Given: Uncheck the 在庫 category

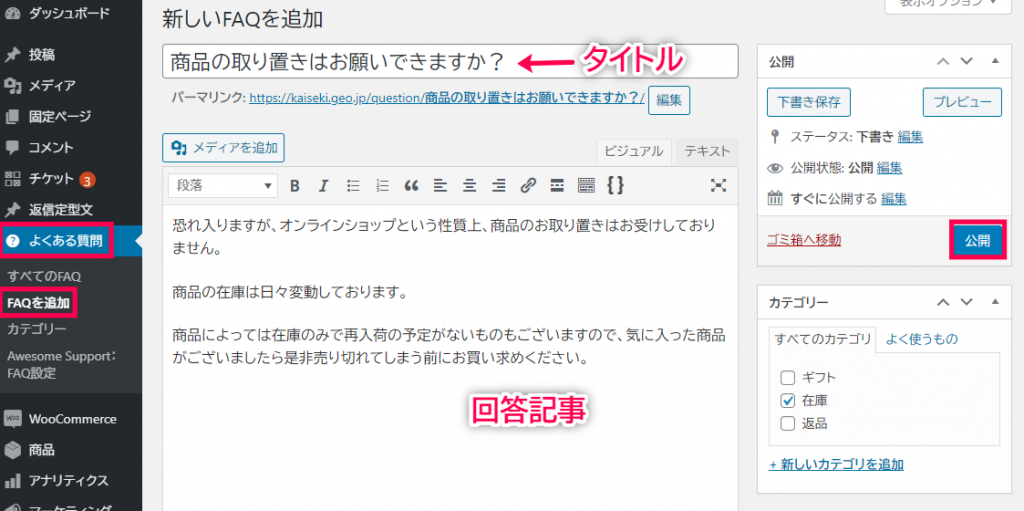Looking at the screenshot, I should pyautogui.click(x=788, y=400).
